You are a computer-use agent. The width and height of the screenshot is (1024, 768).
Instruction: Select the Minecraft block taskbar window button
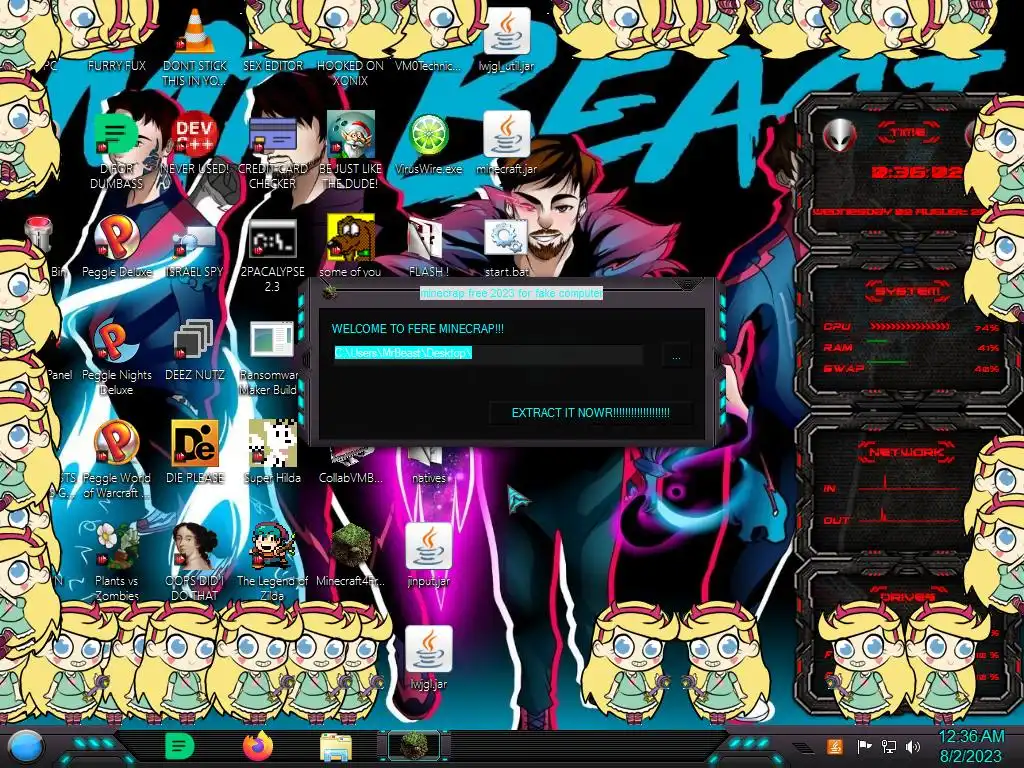[x=414, y=746]
